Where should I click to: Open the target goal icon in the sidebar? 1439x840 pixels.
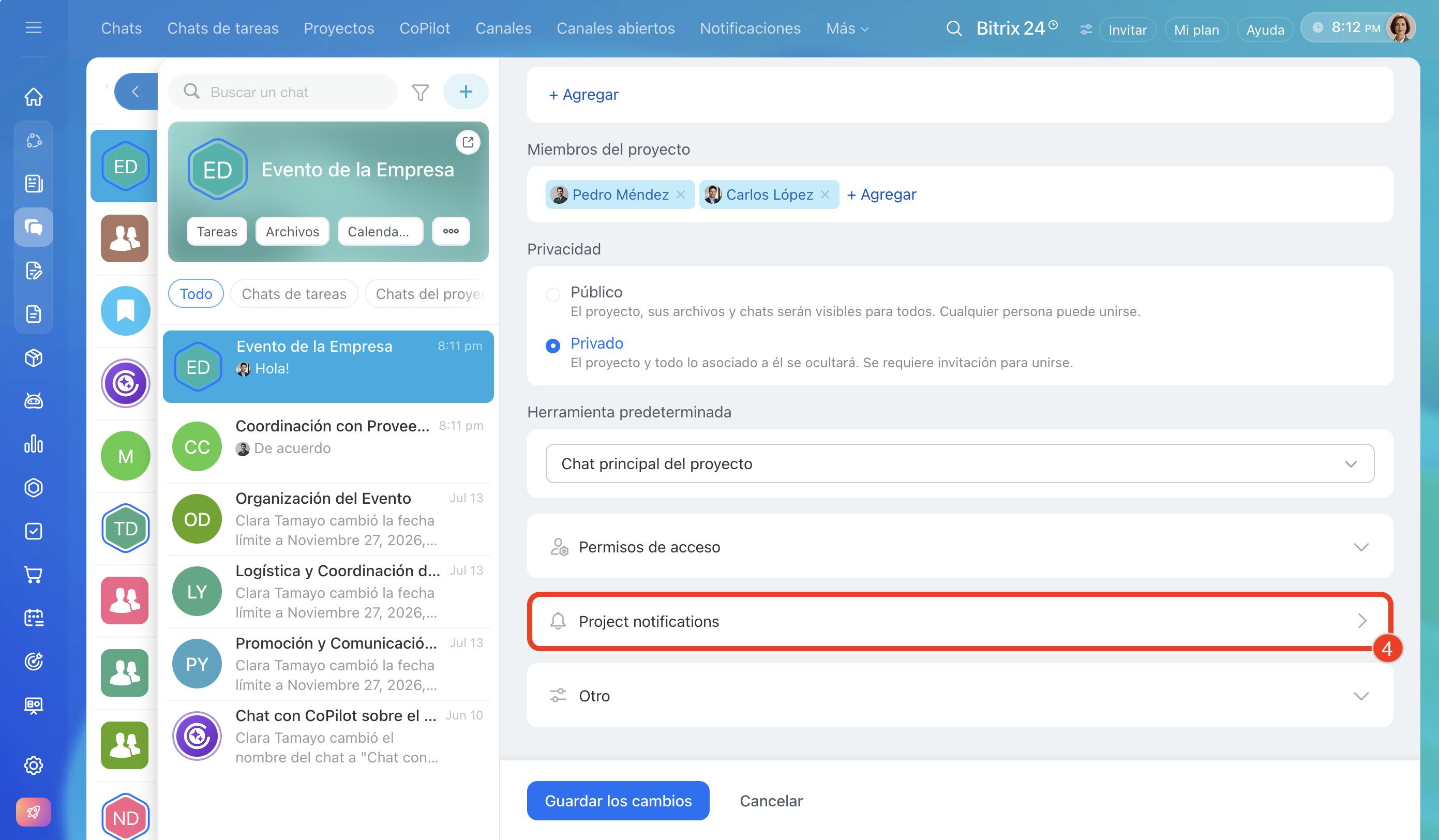pyautogui.click(x=34, y=661)
